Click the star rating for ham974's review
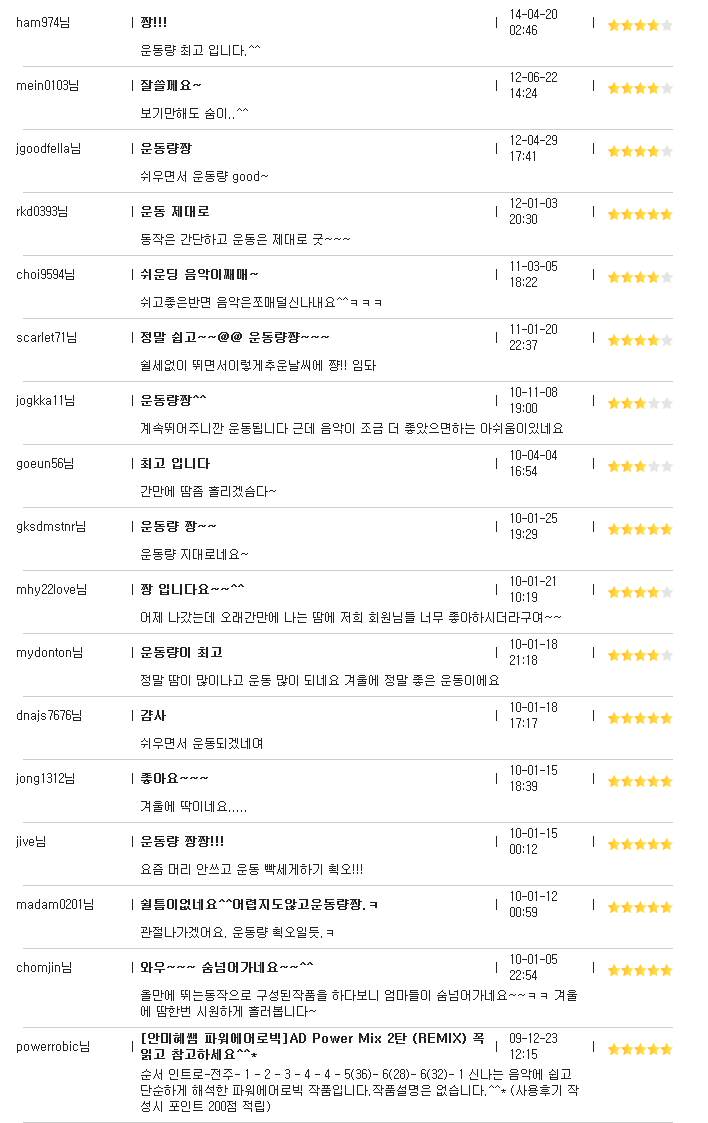 pos(640,25)
